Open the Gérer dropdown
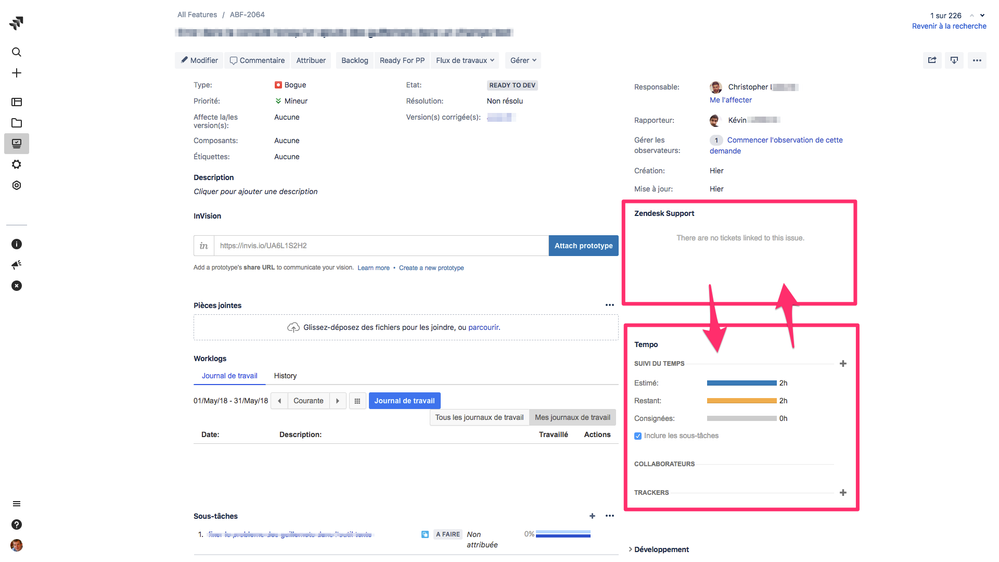The width and height of the screenshot is (999, 562). pos(523,60)
